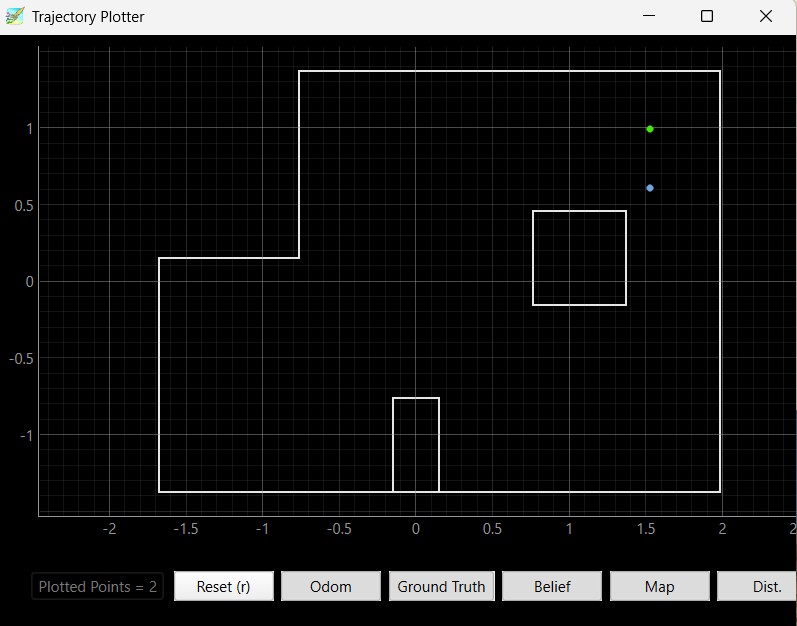Toggle the Dist. button
Image resolution: width=797 pixels, height=626 pixels.
(757, 586)
